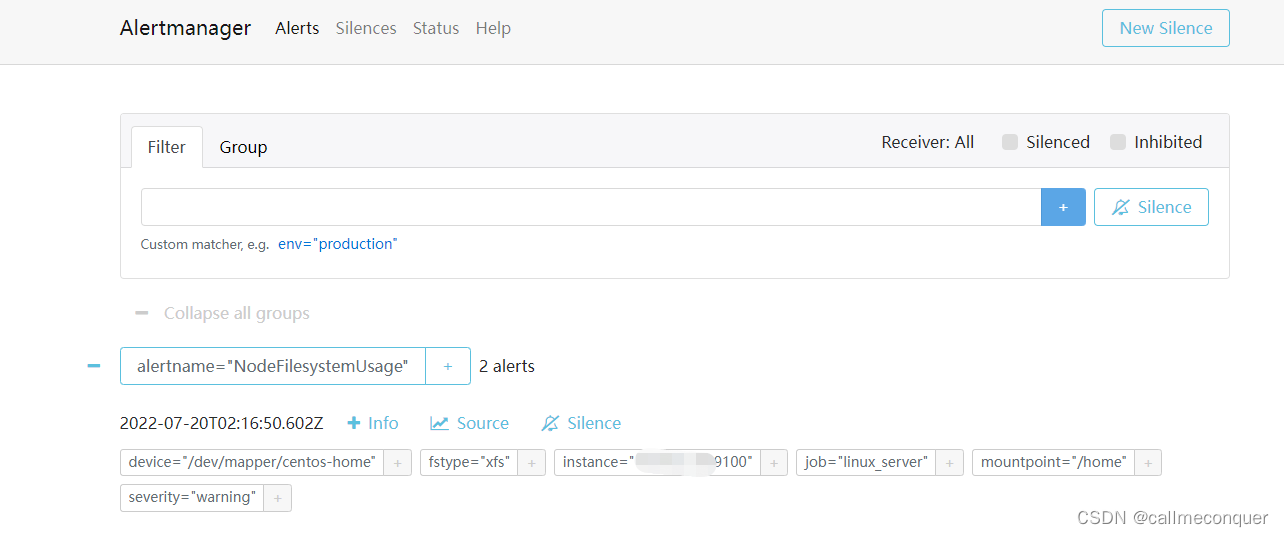
Task: Silence the 2022-07-20 alert
Action: pos(581,423)
